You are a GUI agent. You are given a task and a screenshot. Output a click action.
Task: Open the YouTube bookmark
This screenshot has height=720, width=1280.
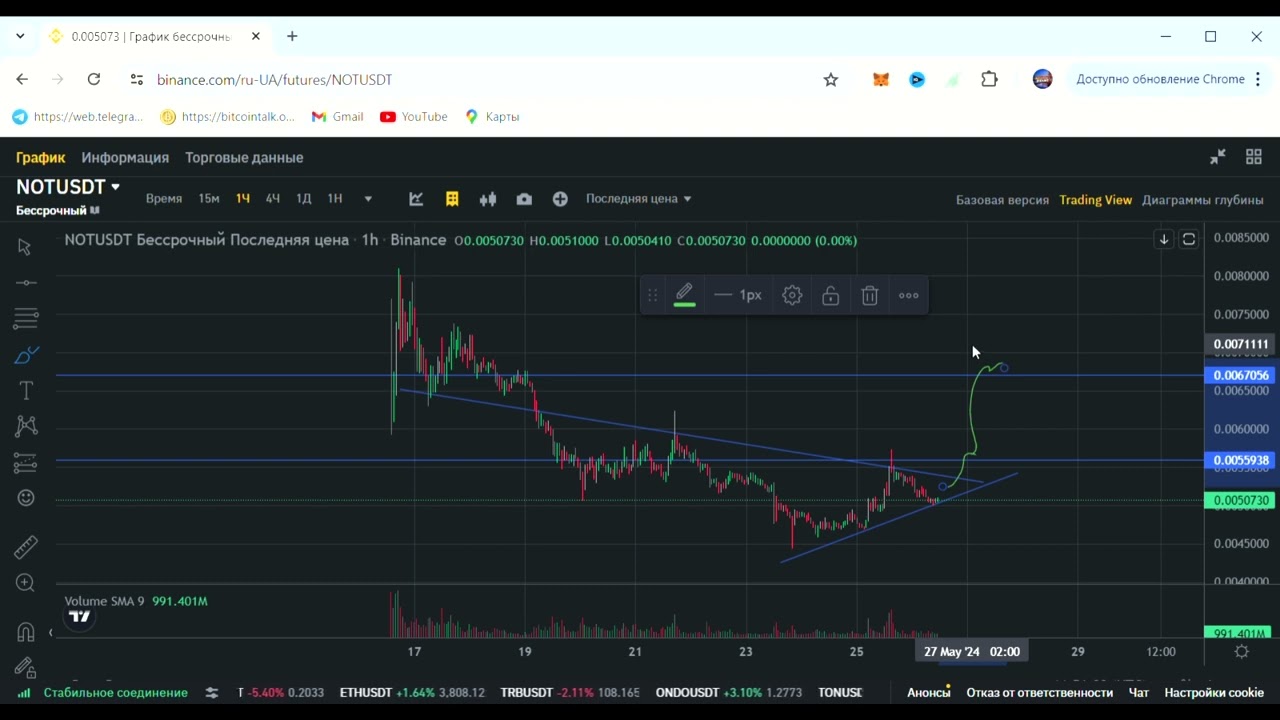tap(414, 117)
